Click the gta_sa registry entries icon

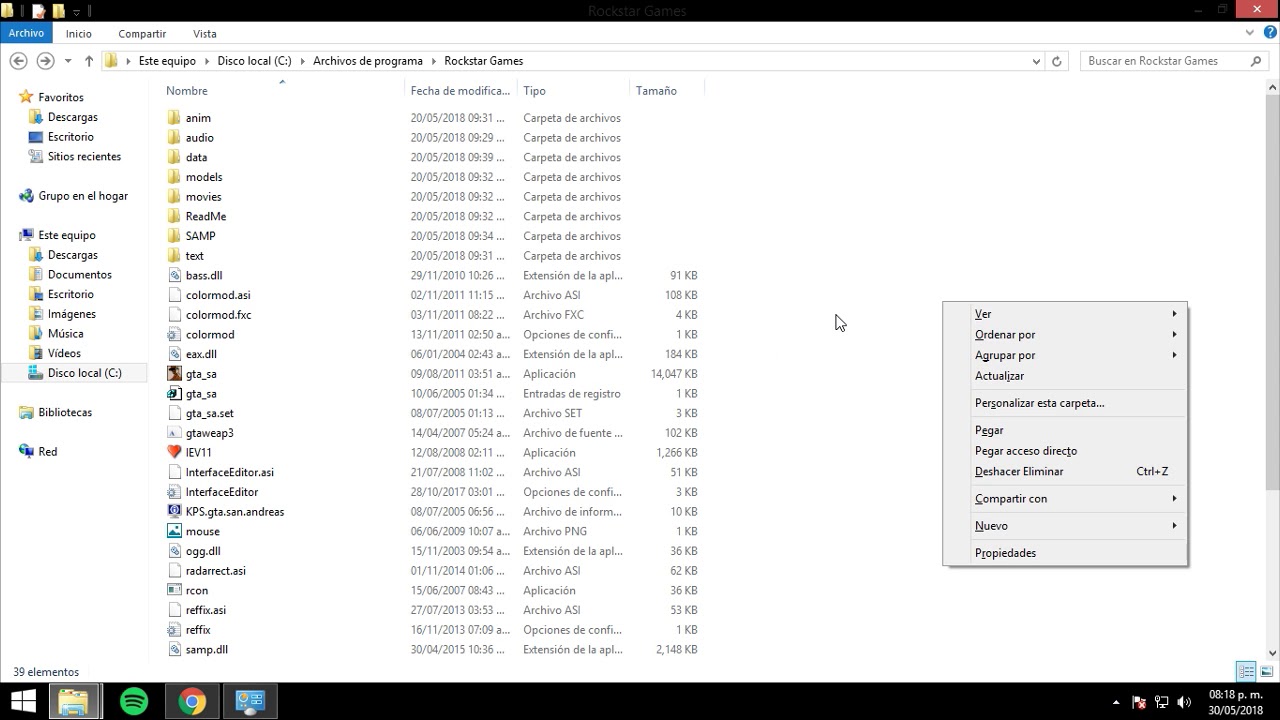pyautogui.click(x=174, y=393)
